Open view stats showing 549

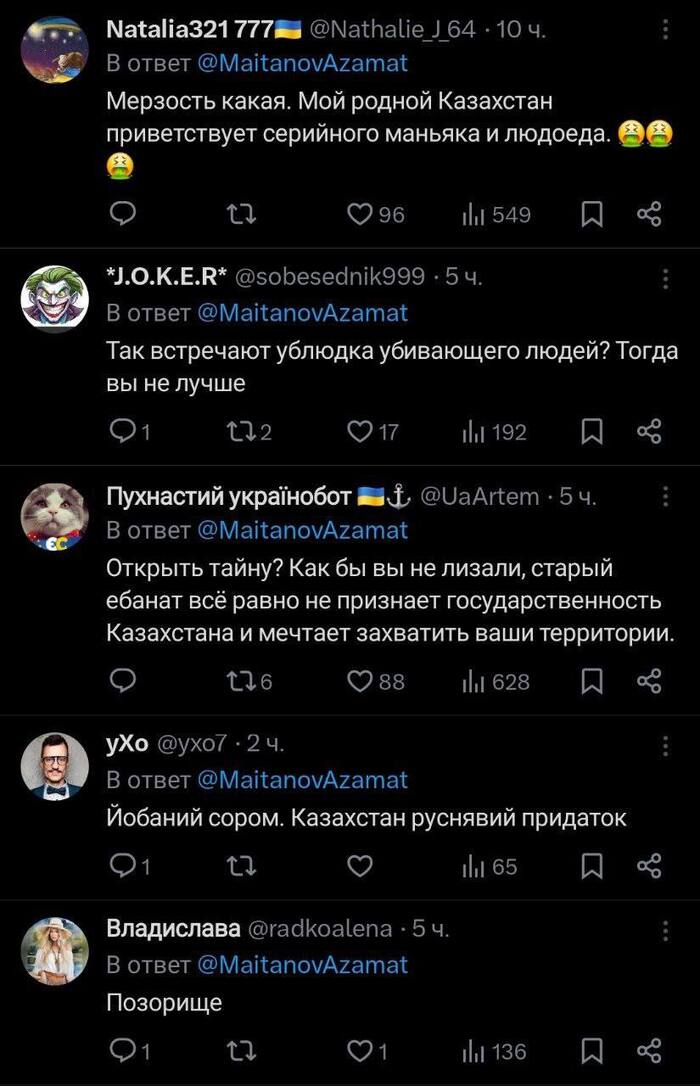pos(496,214)
